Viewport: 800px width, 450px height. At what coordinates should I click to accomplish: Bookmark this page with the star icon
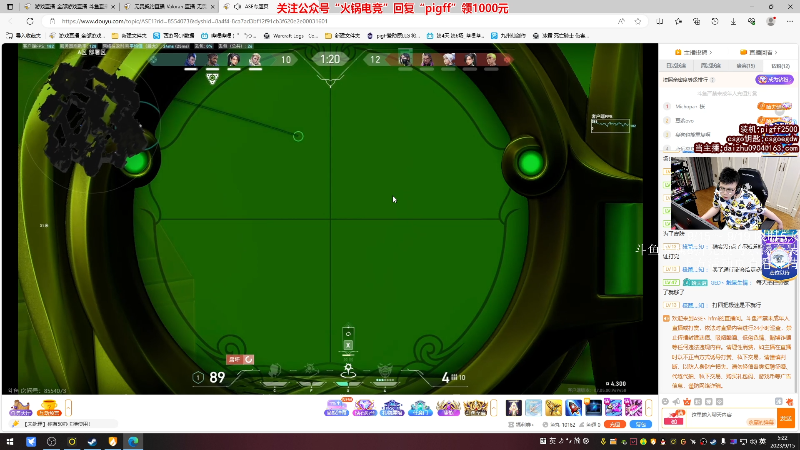[638, 21]
